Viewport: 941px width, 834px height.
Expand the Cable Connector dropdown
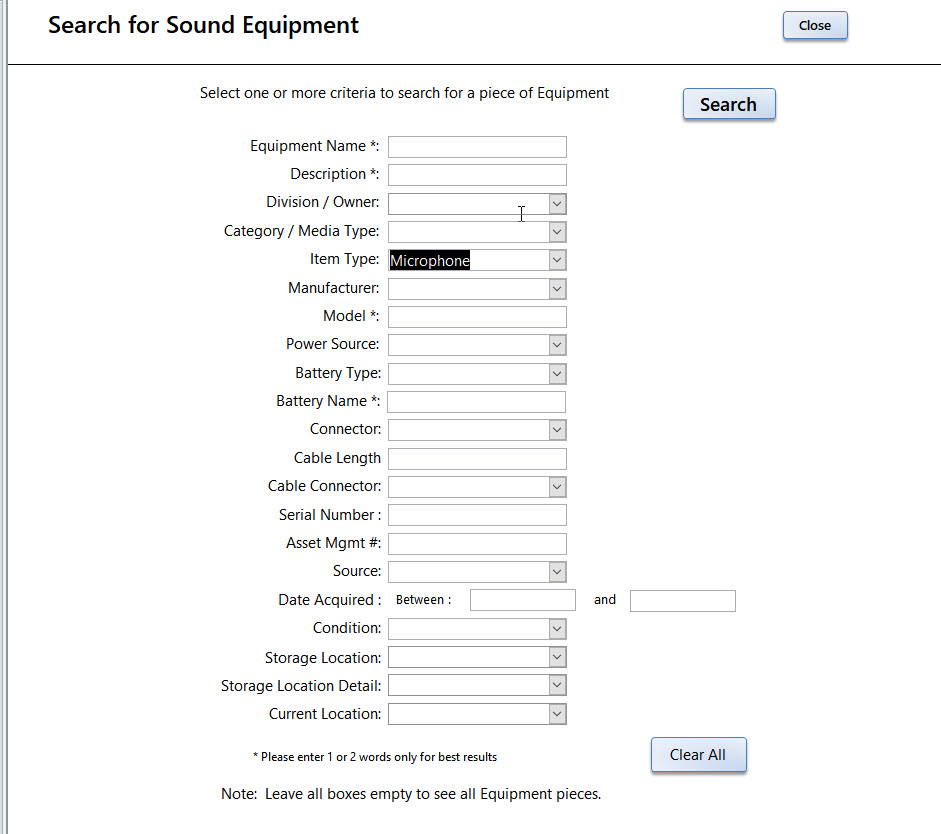click(557, 487)
